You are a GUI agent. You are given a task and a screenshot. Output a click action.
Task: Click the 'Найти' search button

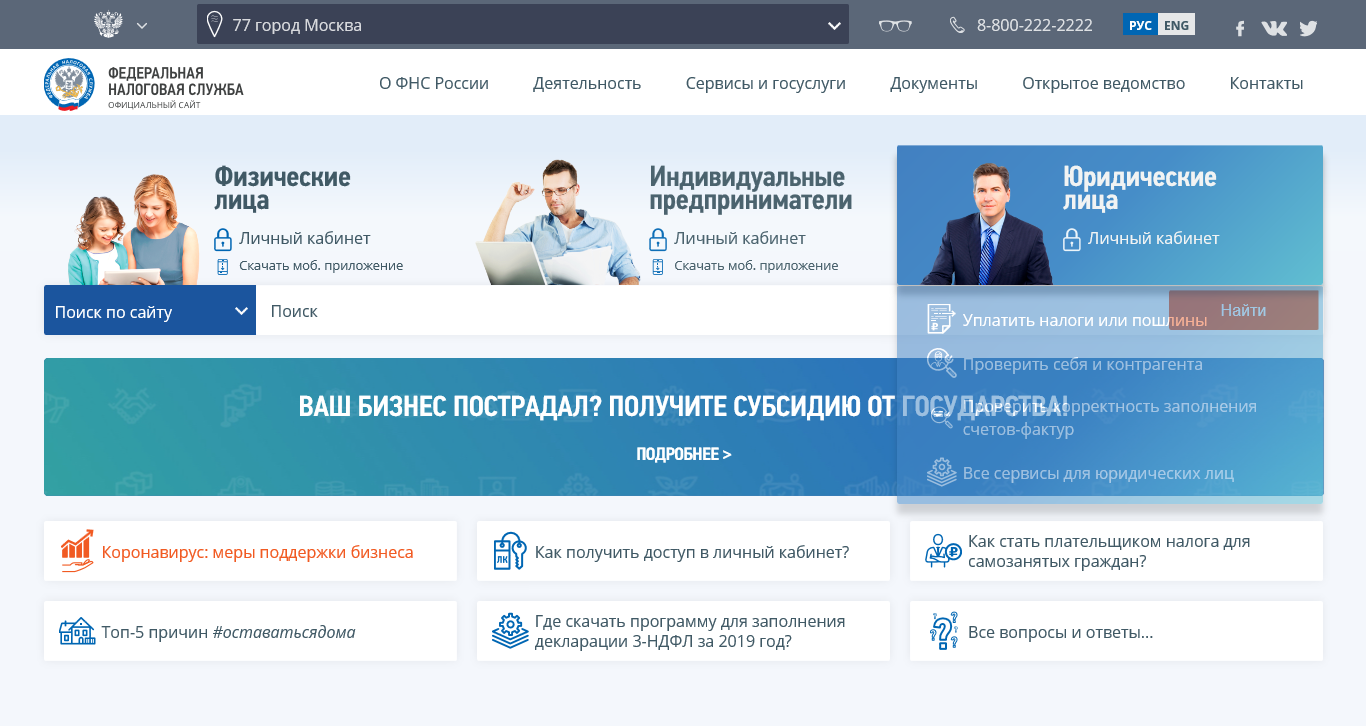coord(1244,310)
